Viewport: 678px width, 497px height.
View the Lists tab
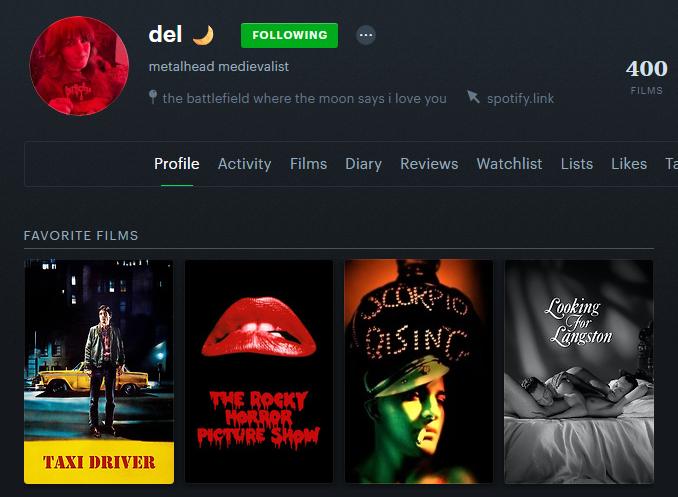point(576,164)
